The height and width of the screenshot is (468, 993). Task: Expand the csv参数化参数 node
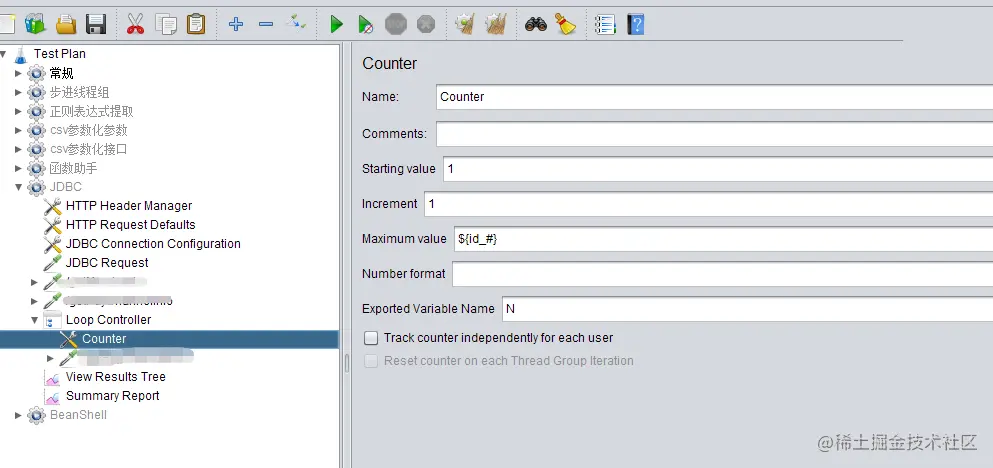(x=18, y=130)
